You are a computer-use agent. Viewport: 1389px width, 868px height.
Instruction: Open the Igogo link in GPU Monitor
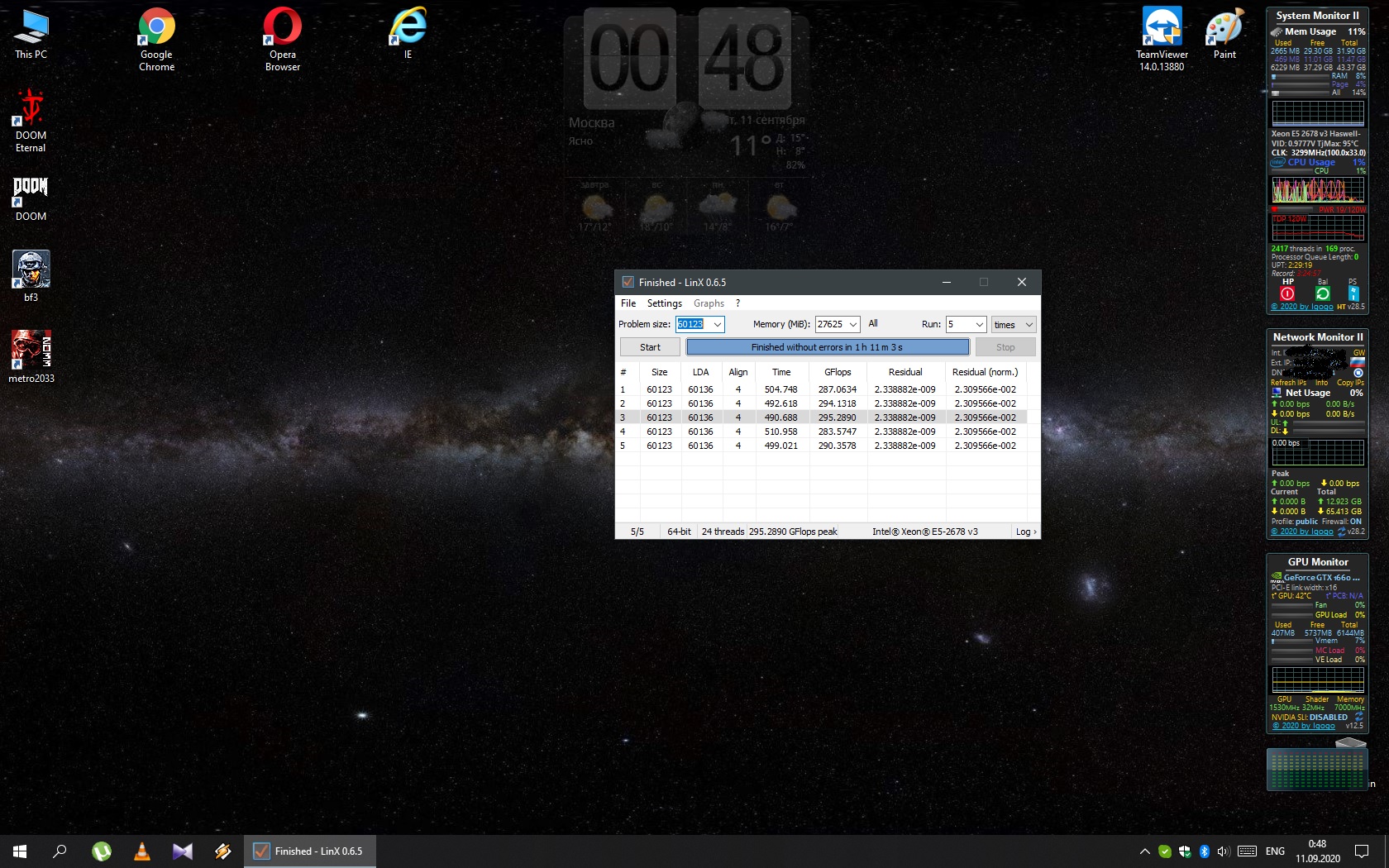(1303, 726)
